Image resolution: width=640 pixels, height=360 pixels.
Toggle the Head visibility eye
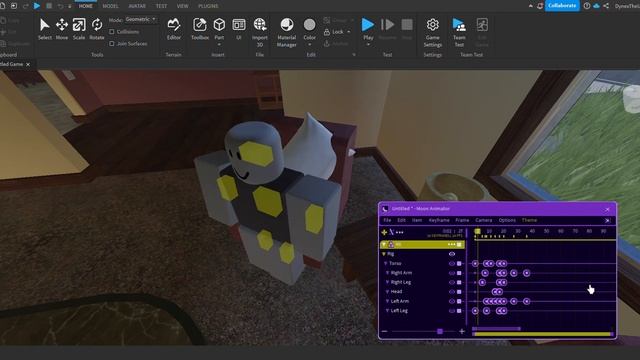452,292
